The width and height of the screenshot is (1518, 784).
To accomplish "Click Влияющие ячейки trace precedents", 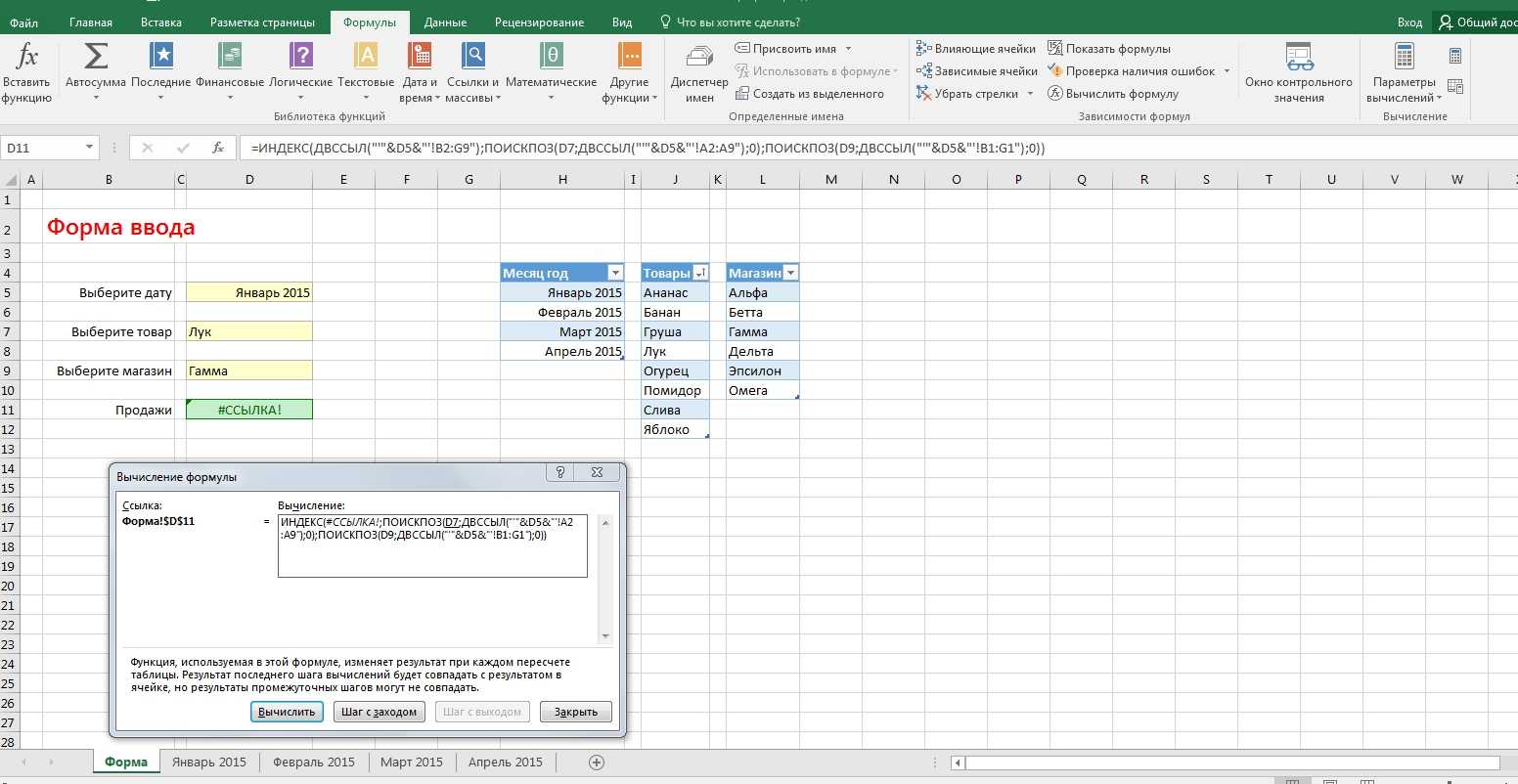I will [976, 49].
